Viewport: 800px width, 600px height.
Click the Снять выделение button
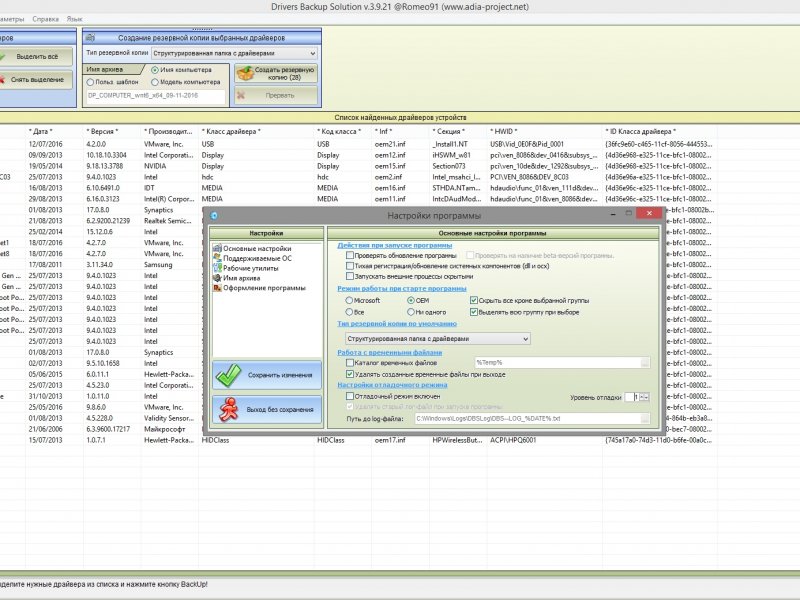(x=36, y=80)
